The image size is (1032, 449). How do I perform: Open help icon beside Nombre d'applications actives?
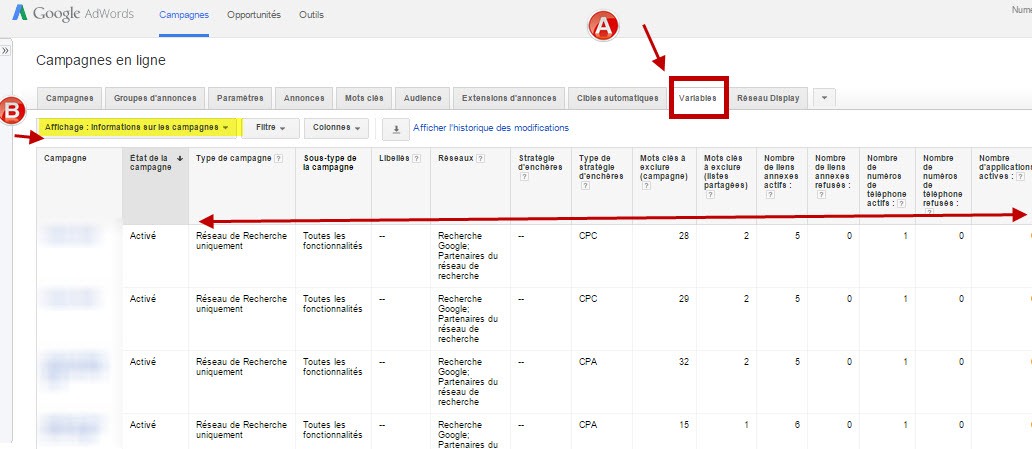point(1020,176)
